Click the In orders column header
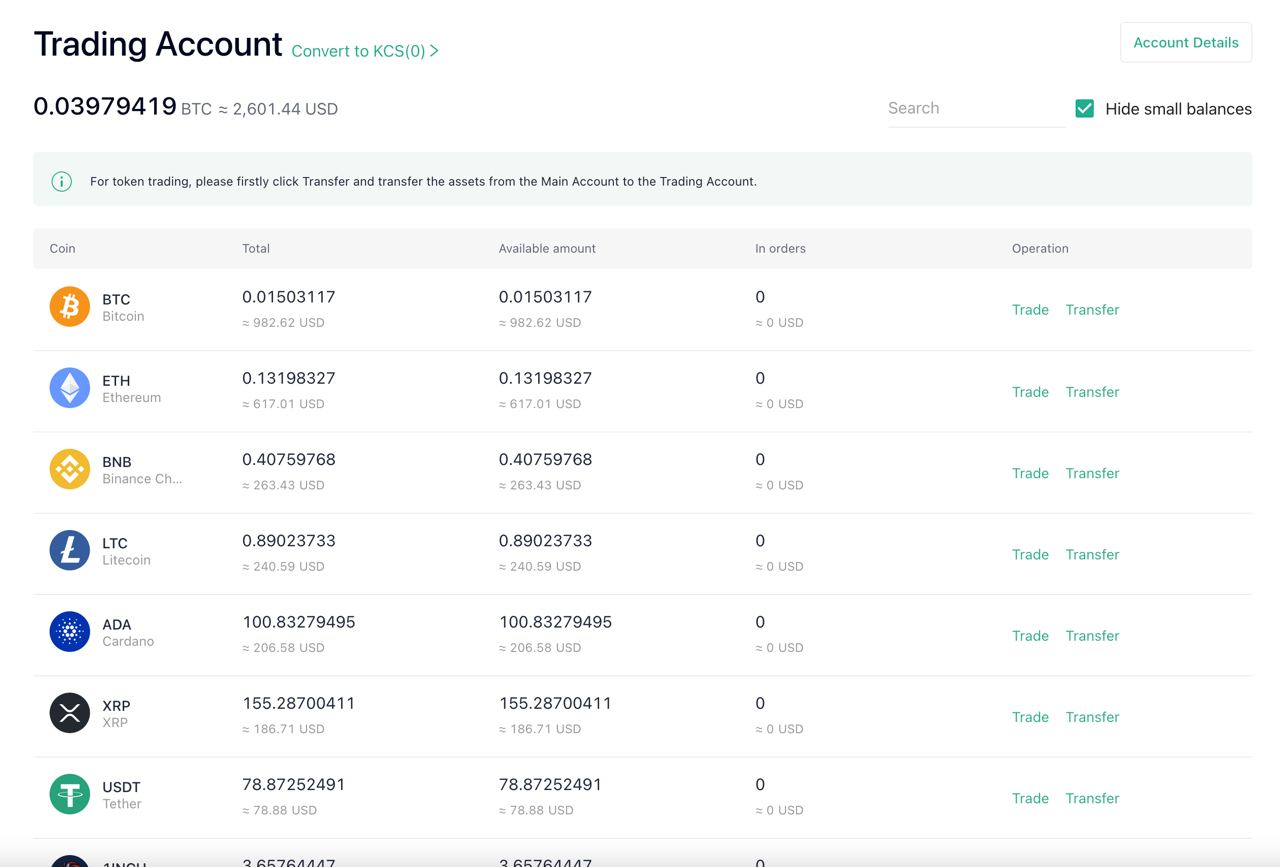Image resolution: width=1280 pixels, height=867 pixels. coord(780,248)
